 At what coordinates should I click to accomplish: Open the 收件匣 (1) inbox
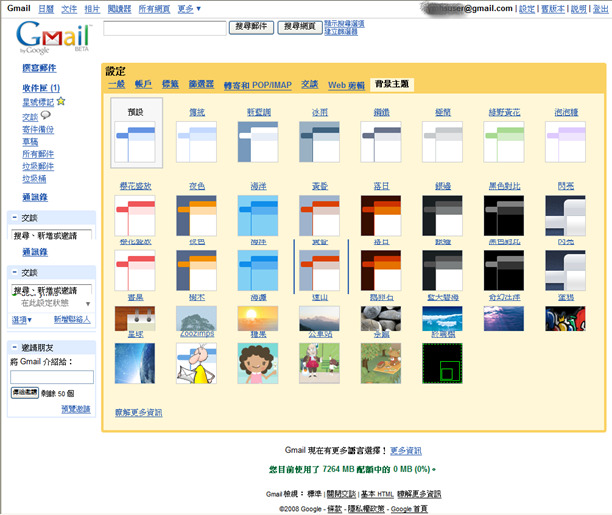(x=41, y=88)
